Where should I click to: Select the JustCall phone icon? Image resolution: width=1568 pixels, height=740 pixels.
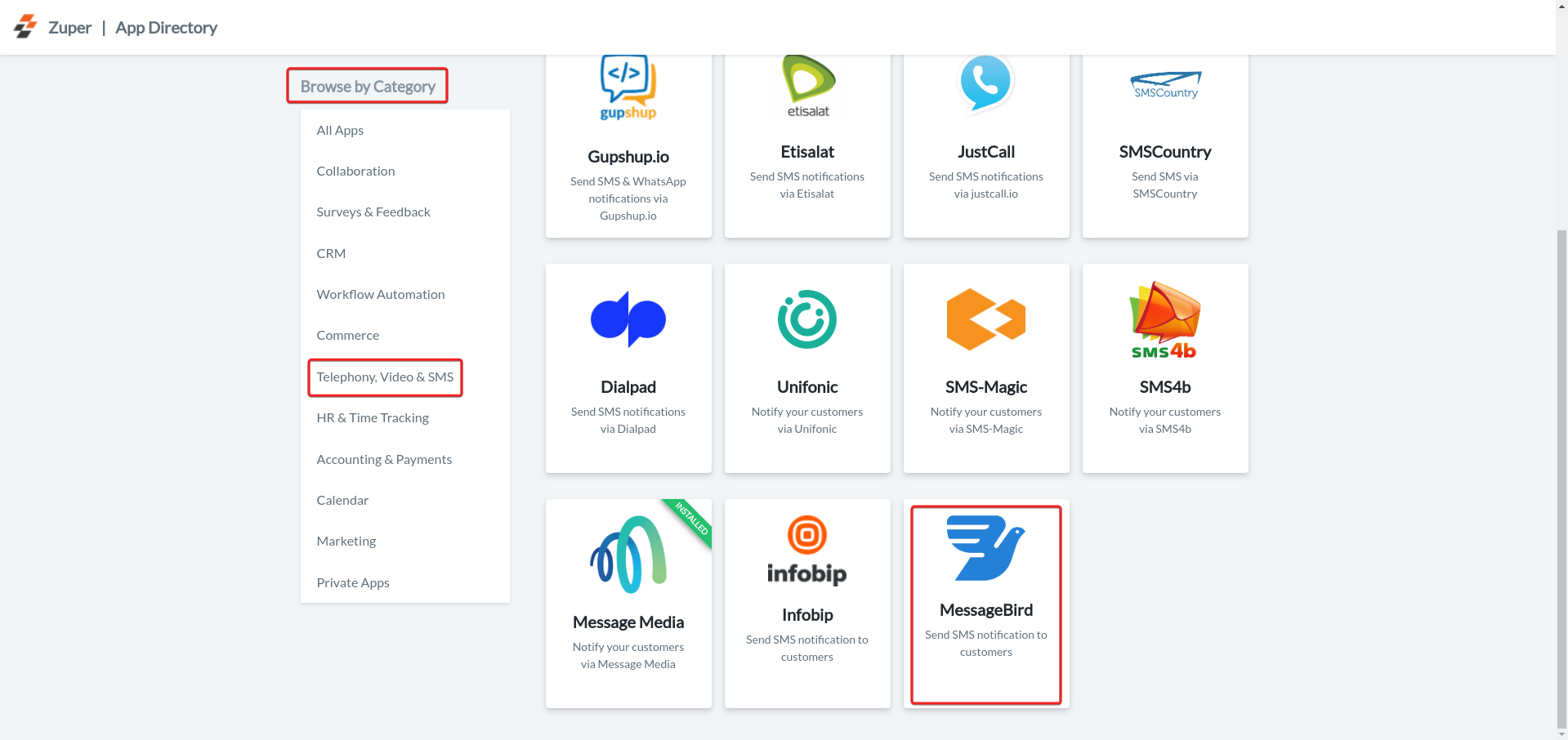click(x=985, y=82)
